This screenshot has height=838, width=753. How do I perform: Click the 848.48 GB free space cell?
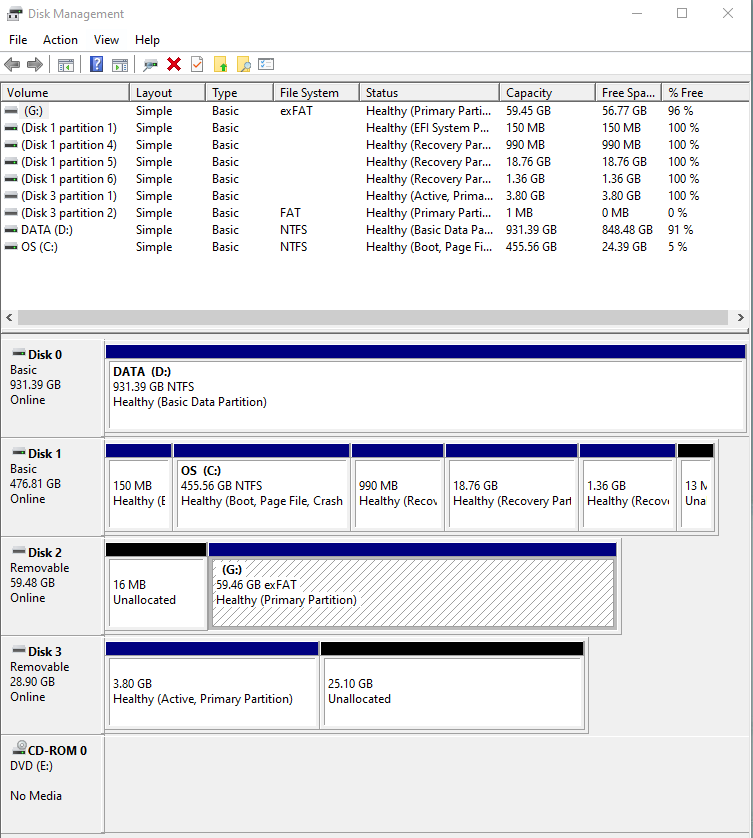(627, 230)
